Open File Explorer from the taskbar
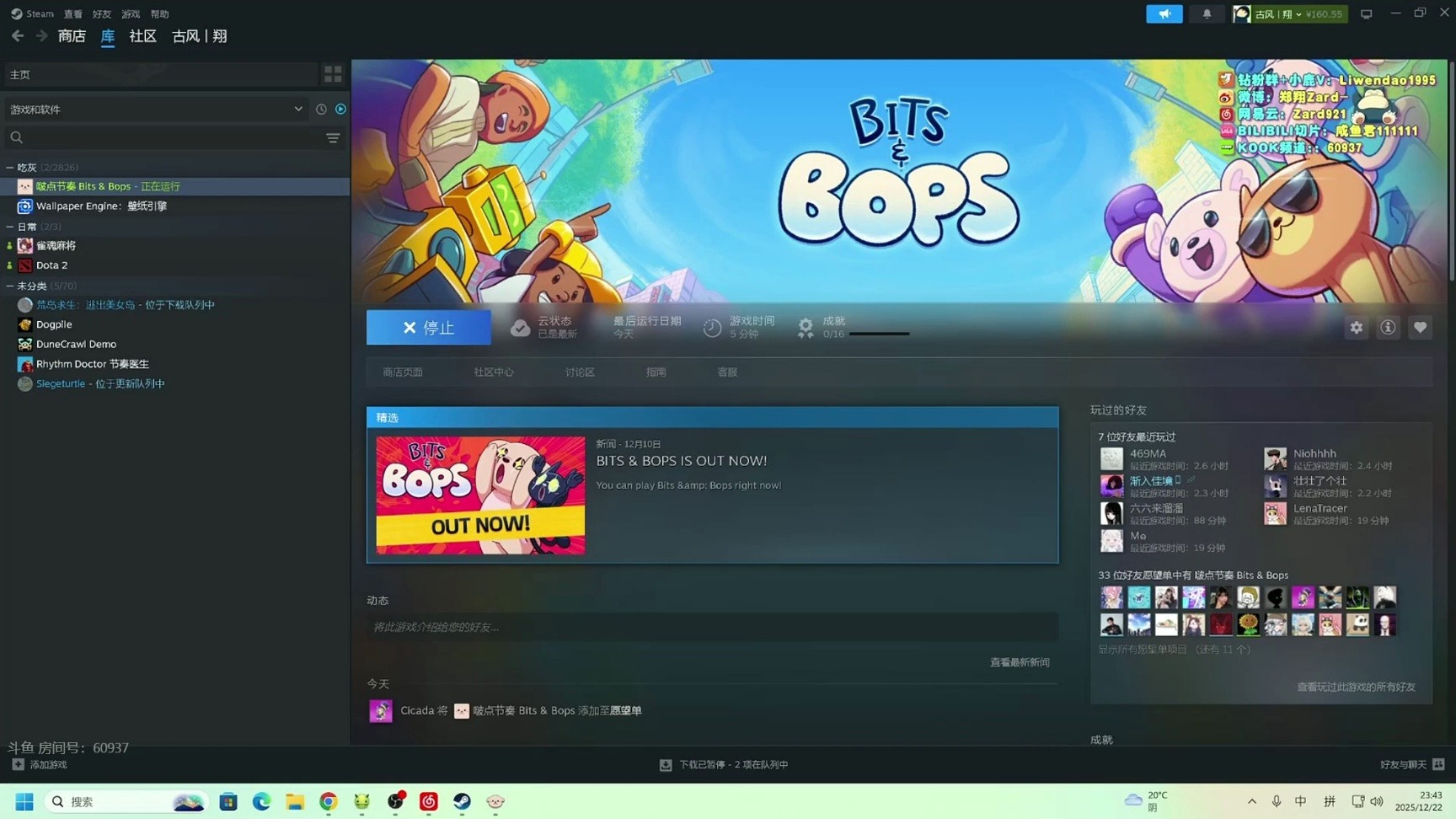This screenshot has height=819, width=1456. [x=294, y=801]
